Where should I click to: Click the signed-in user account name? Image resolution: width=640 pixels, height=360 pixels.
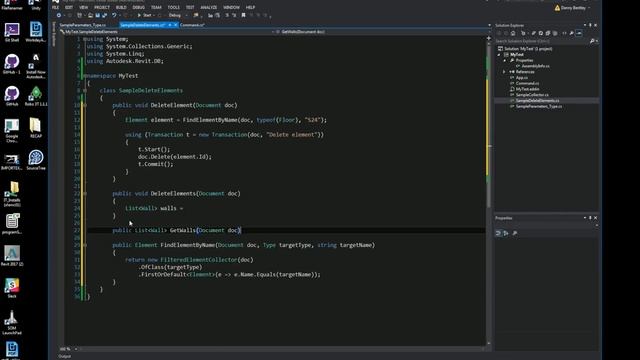click(x=573, y=8)
